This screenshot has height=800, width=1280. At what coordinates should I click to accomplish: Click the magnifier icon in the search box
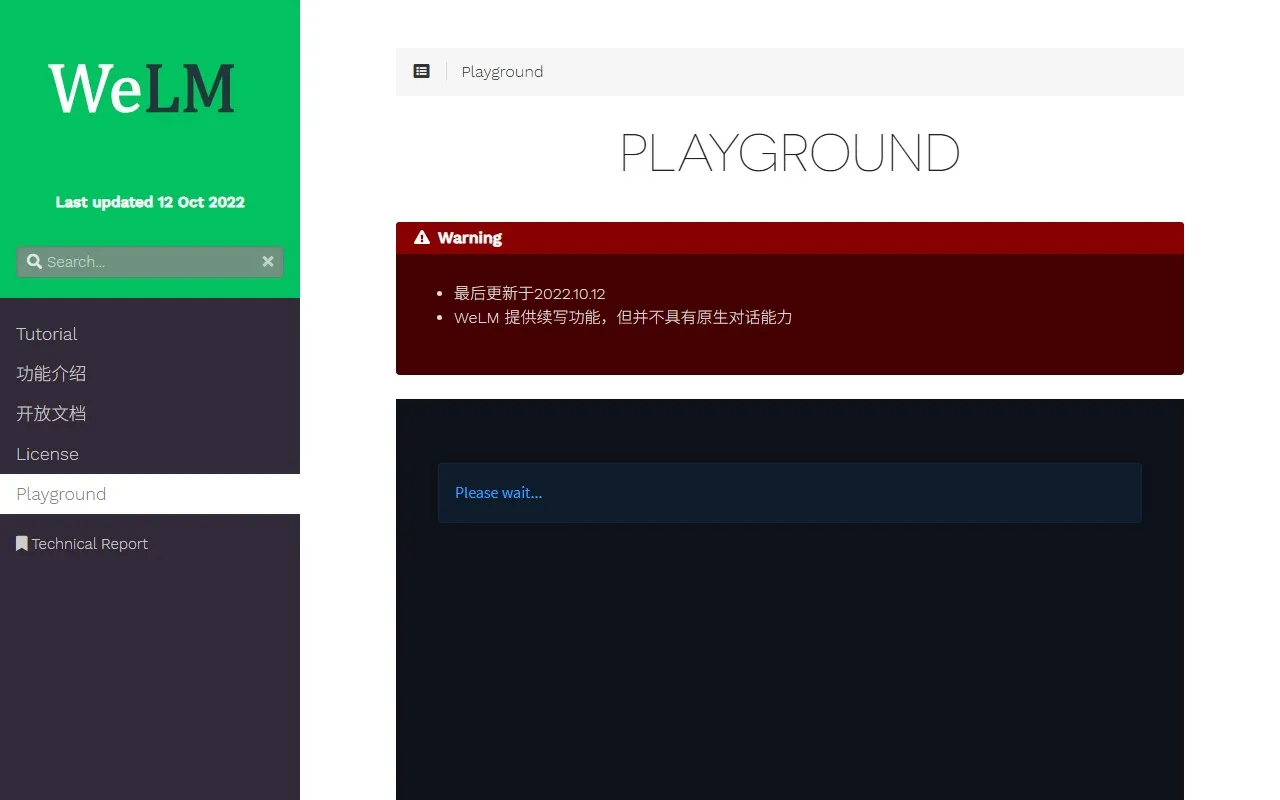[35, 261]
